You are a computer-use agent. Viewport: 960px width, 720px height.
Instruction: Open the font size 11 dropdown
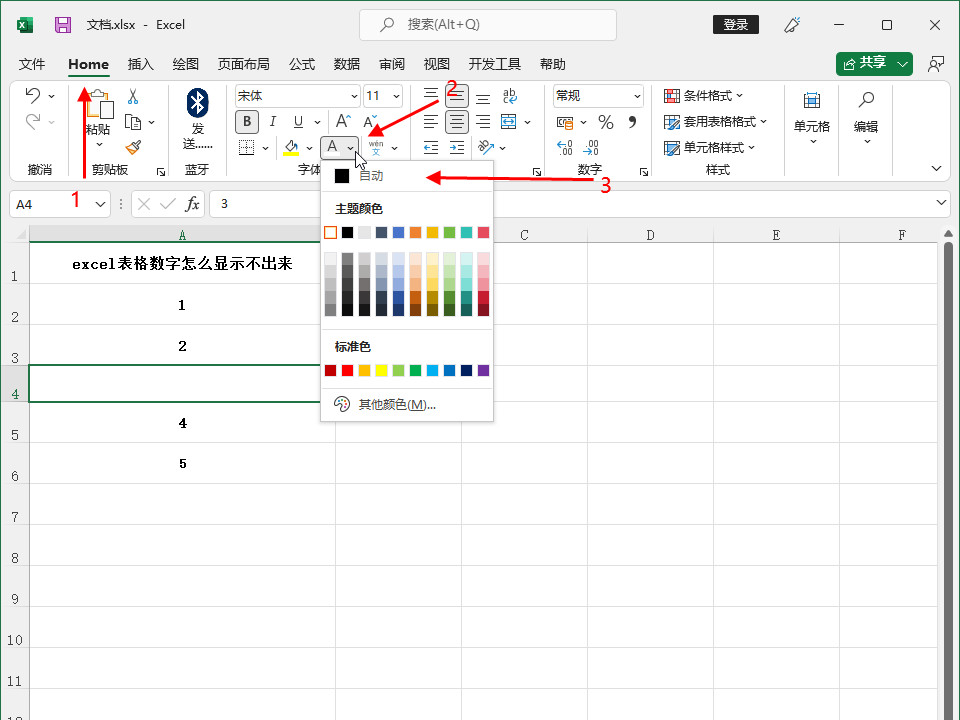396,96
